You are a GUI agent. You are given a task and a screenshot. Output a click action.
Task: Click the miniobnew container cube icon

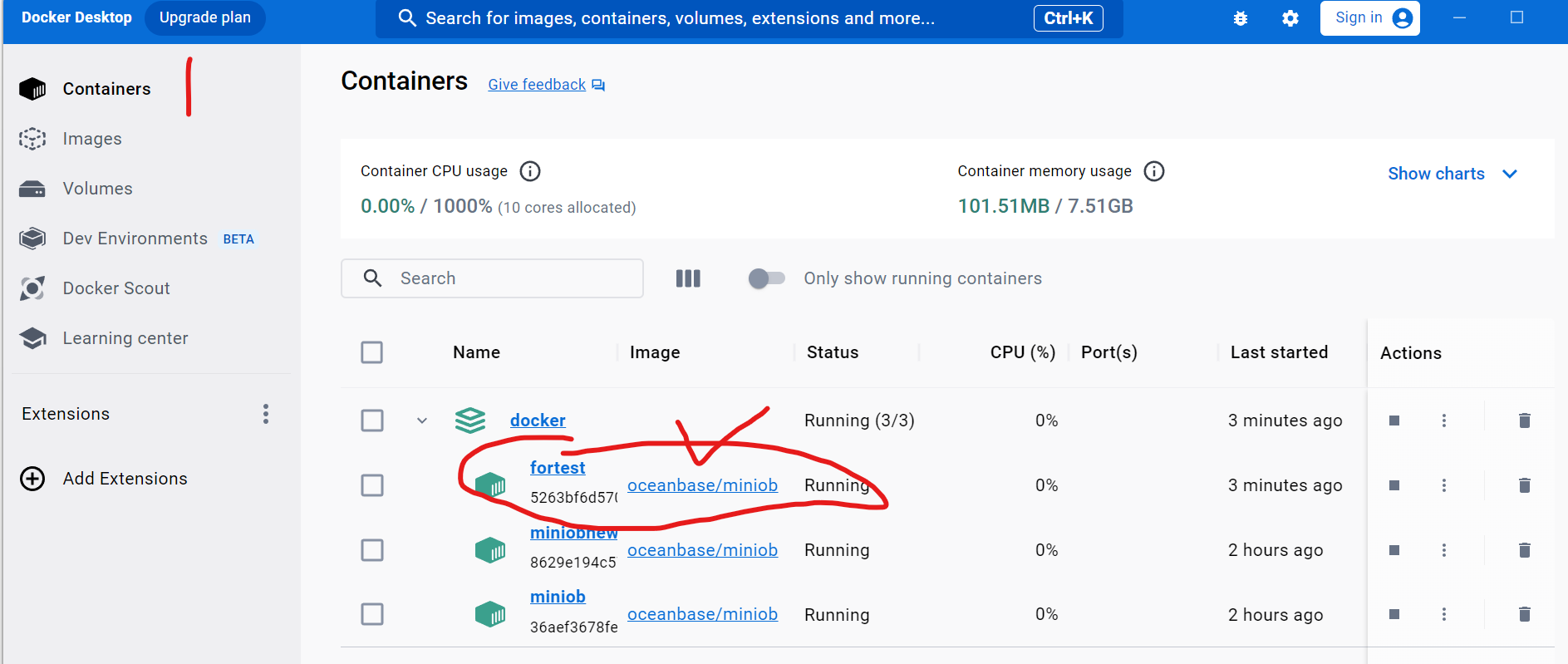coord(490,549)
